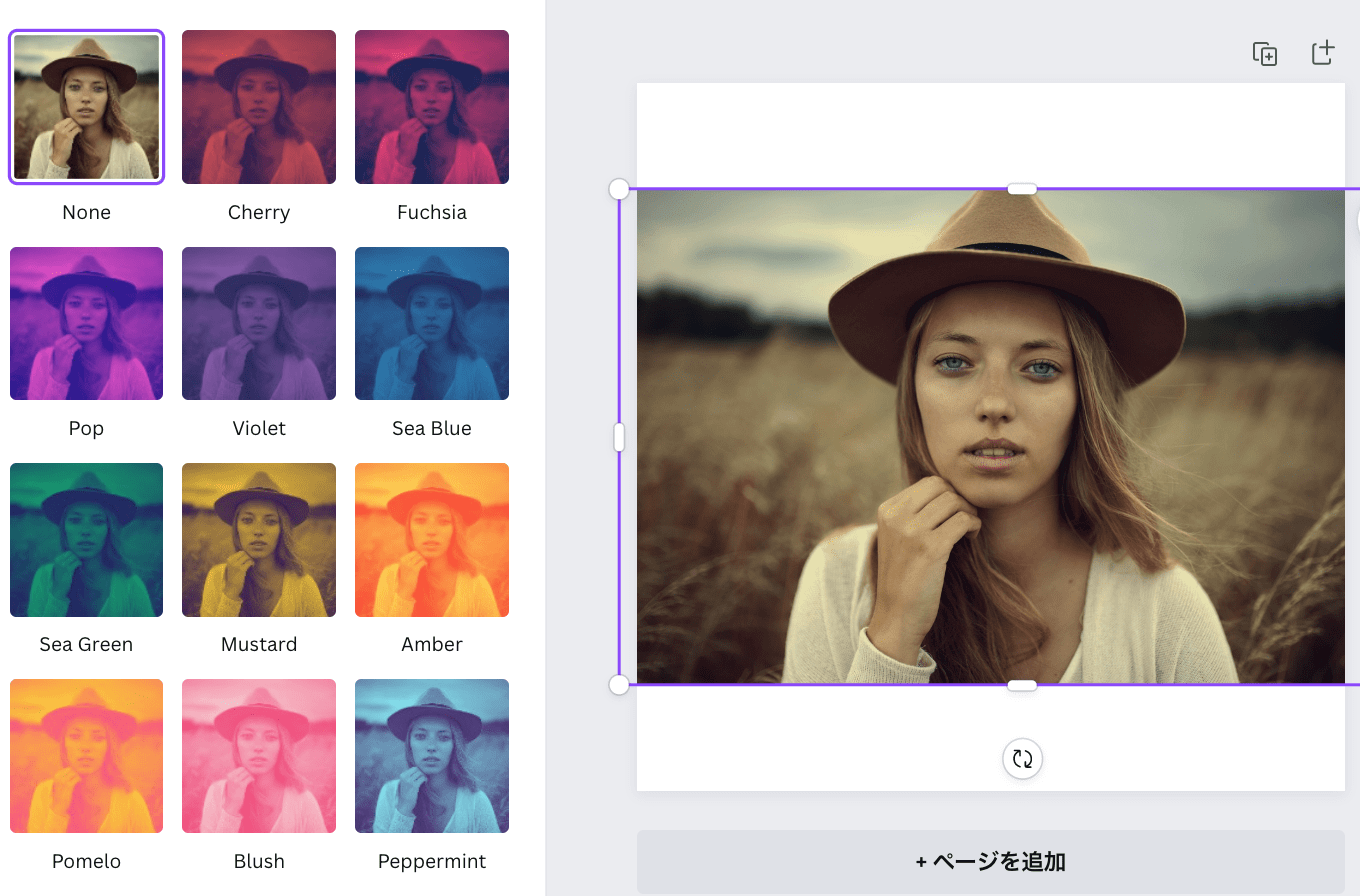Apply the Peppermint filter
This screenshot has height=896, width=1360.
point(431,755)
